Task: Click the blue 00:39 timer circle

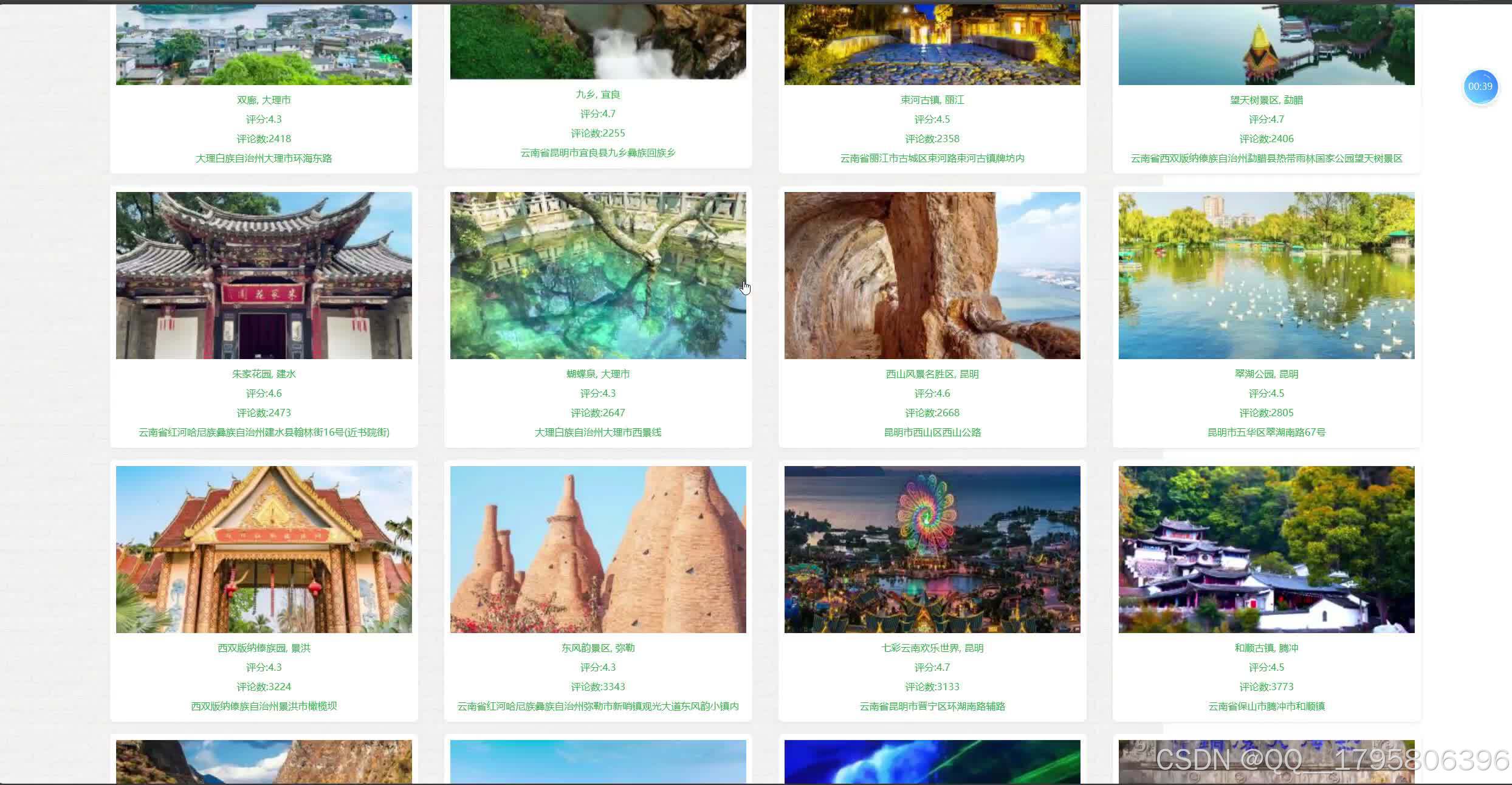Action: [1480, 87]
